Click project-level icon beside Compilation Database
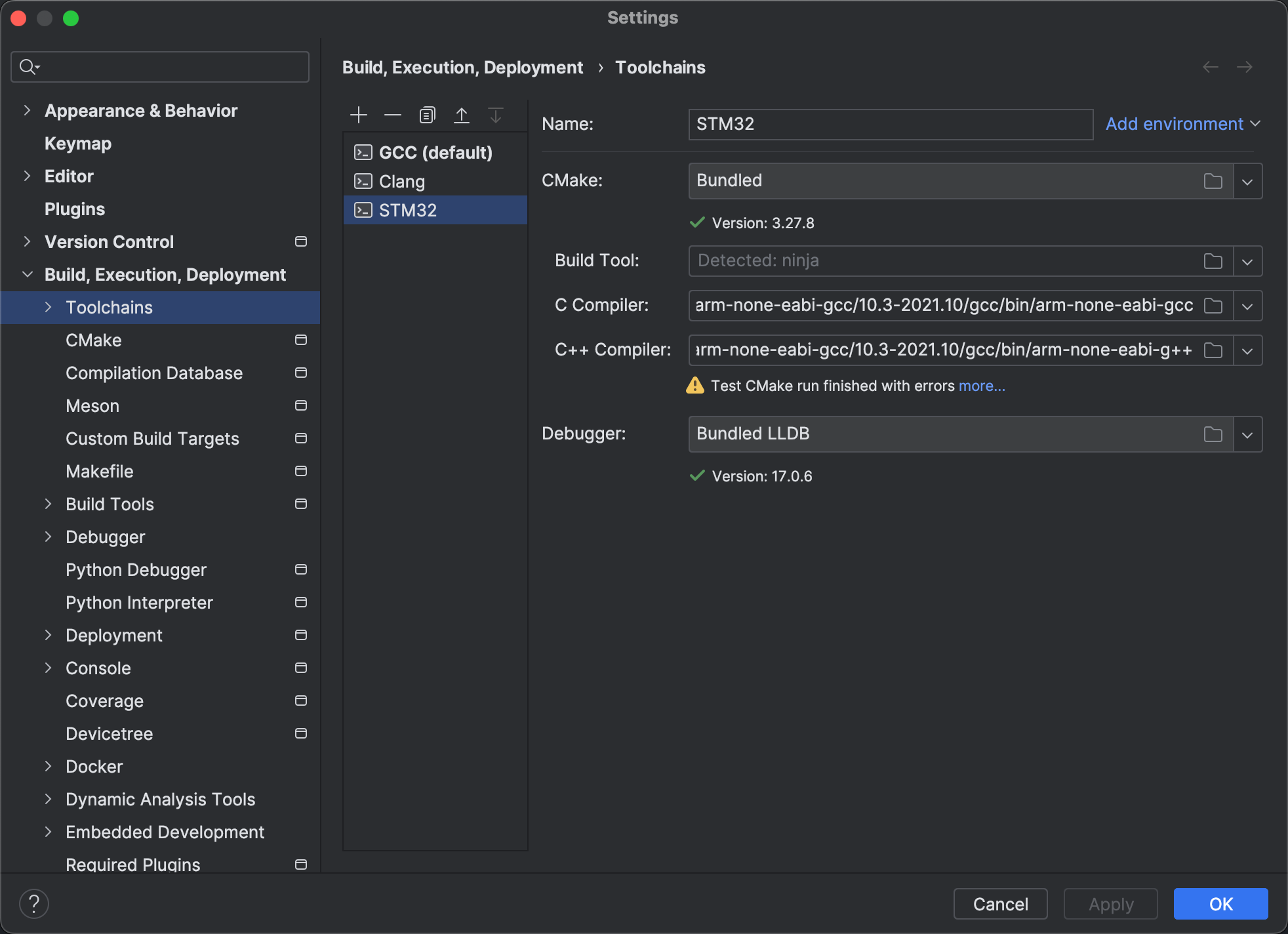Viewport: 1288px width, 934px height. pyautogui.click(x=301, y=373)
